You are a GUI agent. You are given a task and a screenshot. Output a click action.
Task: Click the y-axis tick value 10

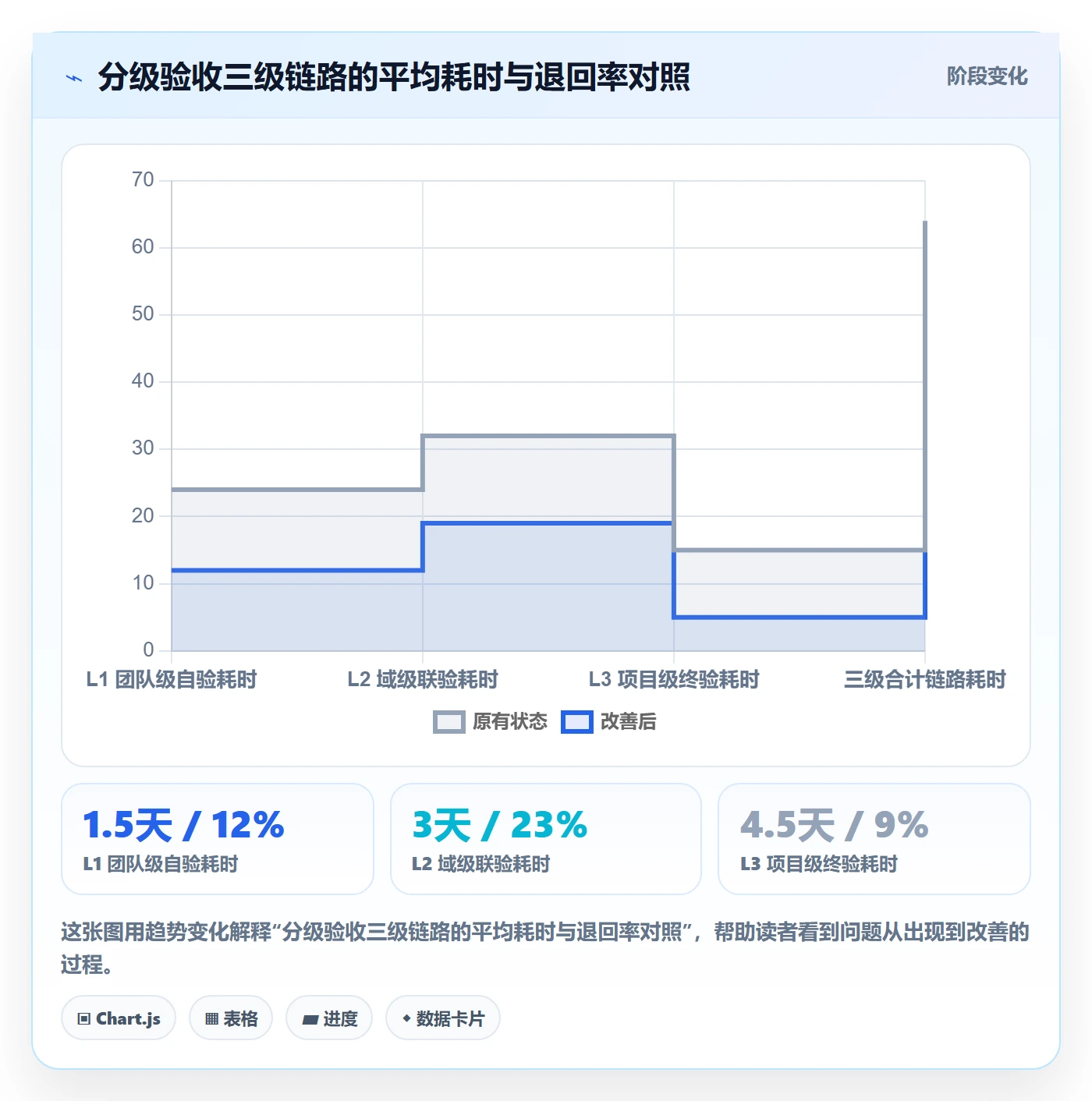(143, 582)
